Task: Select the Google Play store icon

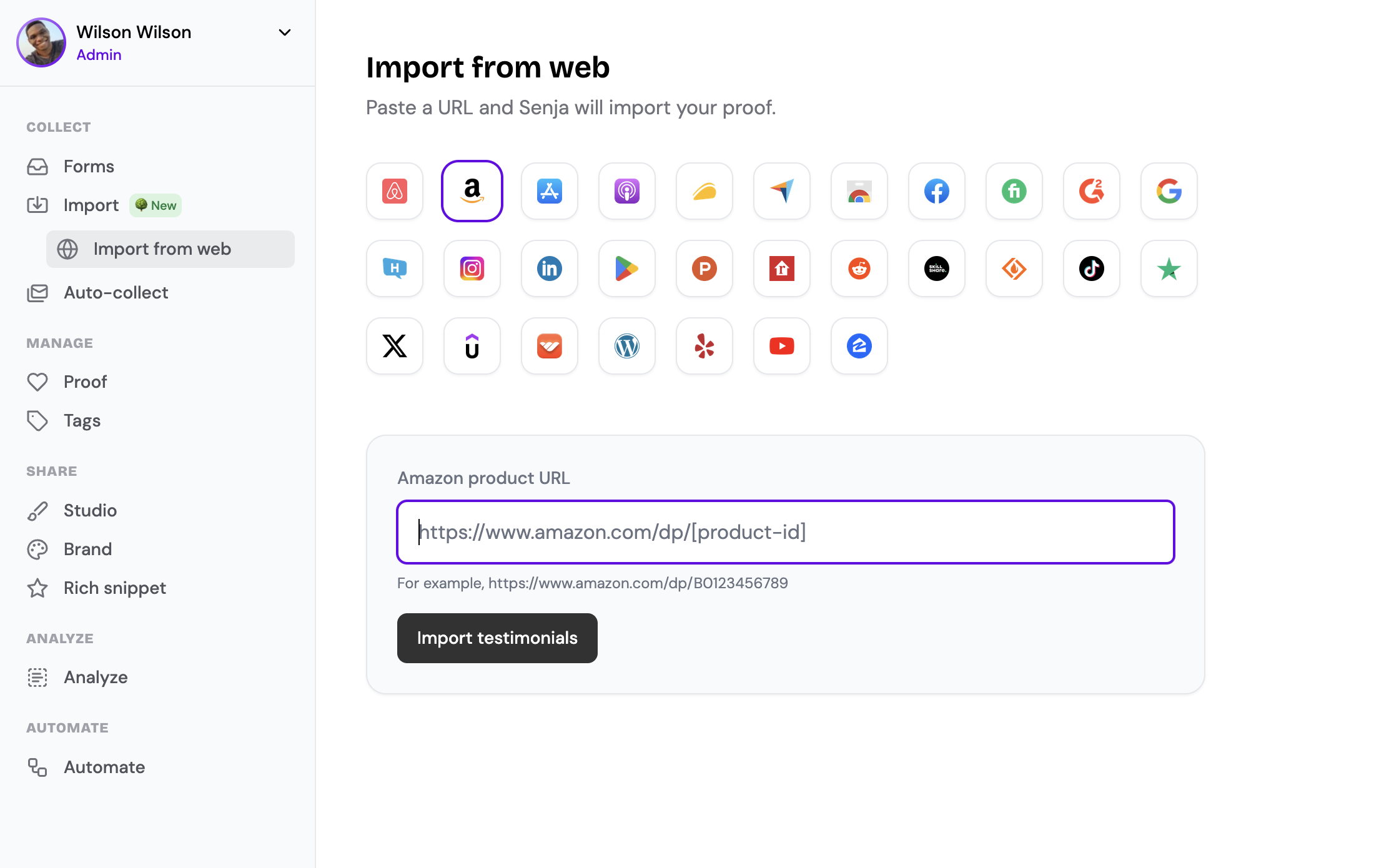Action: tap(627, 269)
